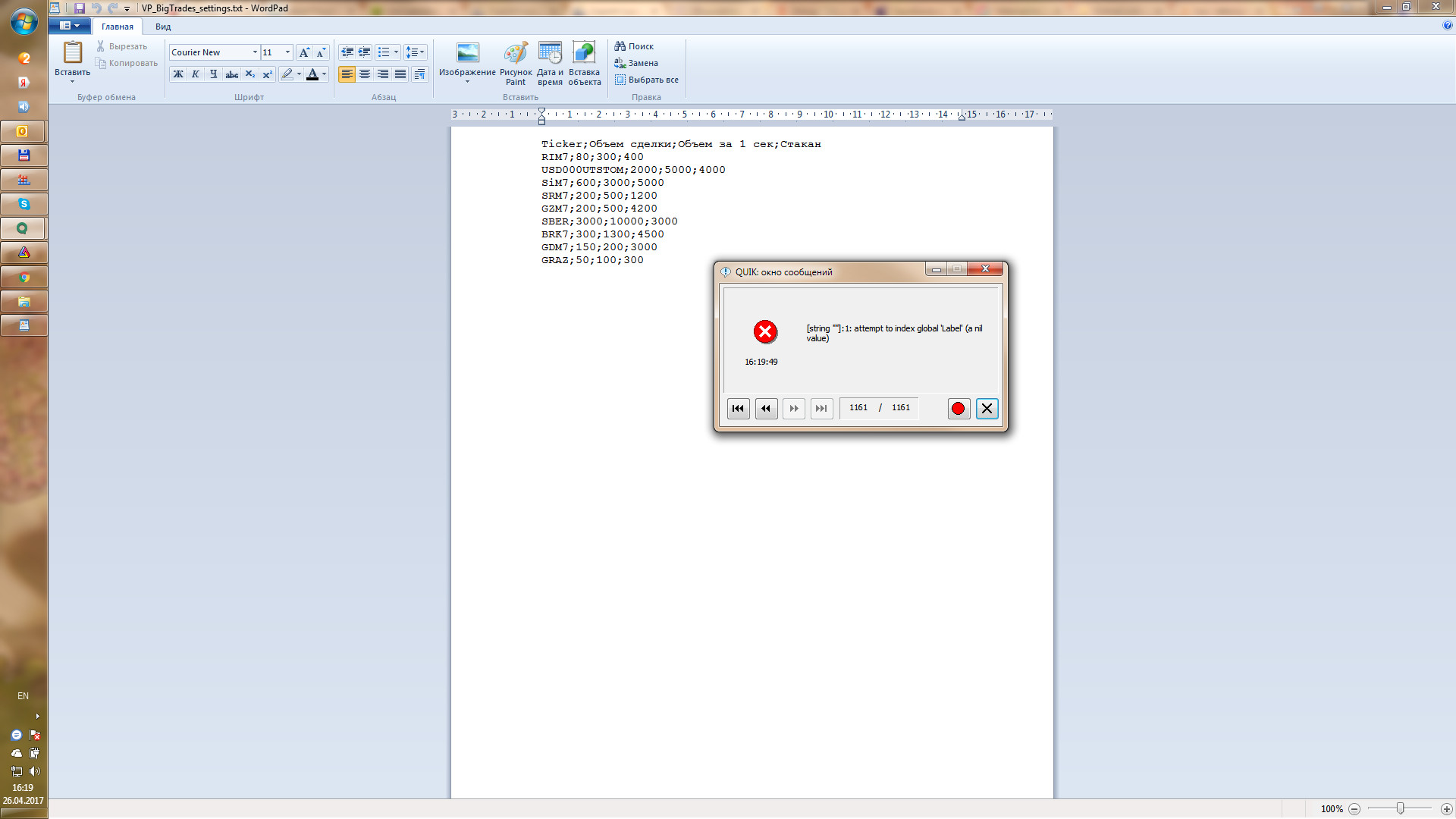Increase indent of the paragraph
The image size is (1456, 819).
tap(365, 52)
